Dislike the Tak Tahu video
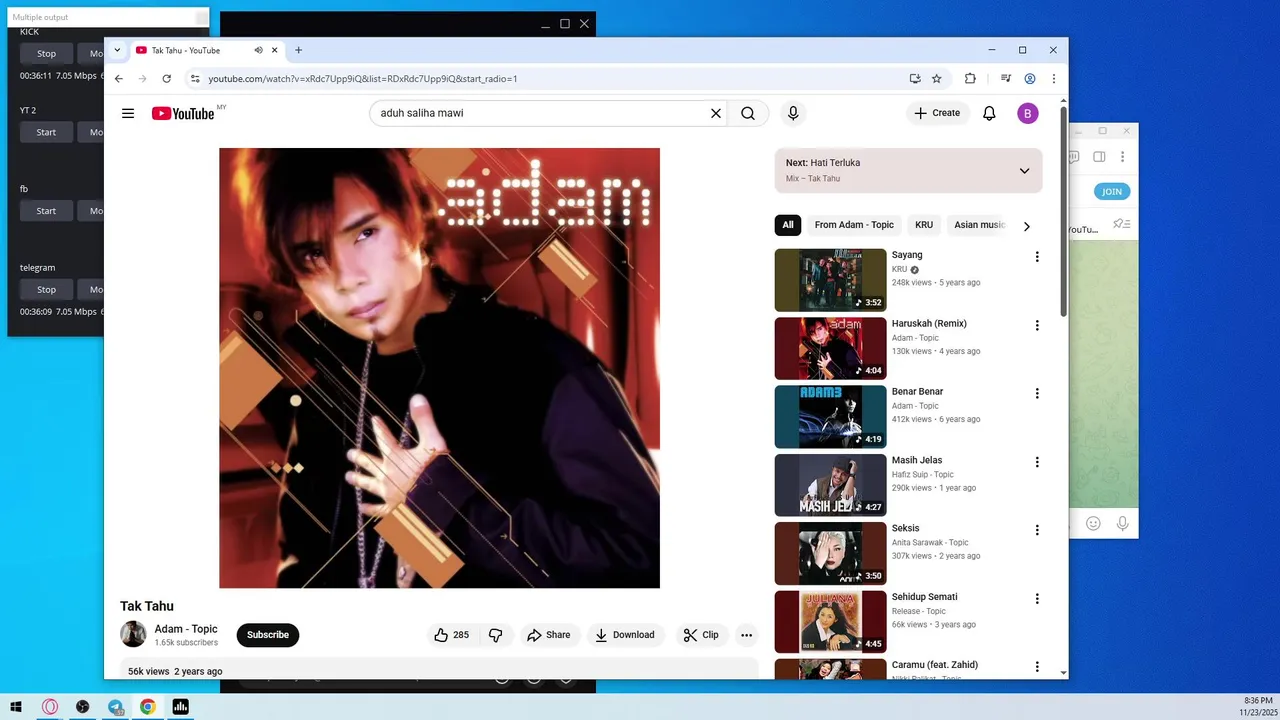Image resolution: width=1280 pixels, height=720 pixels. (496, 635)
